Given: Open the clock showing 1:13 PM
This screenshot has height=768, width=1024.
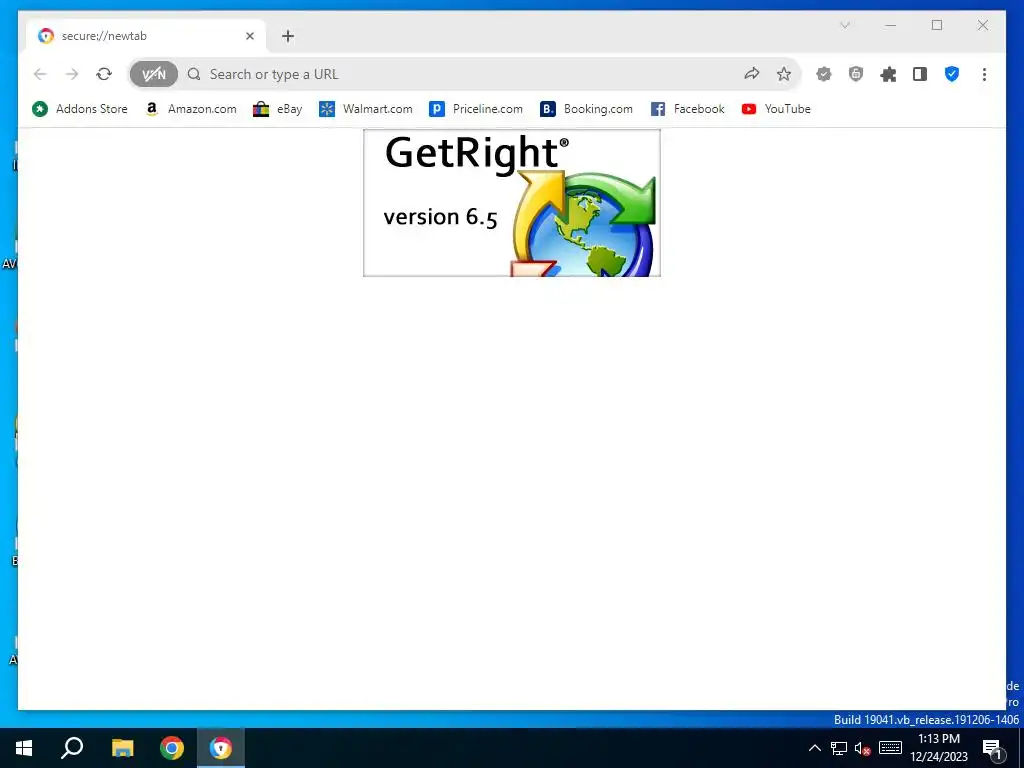Looking at the screenshot, I should (x=939, y=748).
